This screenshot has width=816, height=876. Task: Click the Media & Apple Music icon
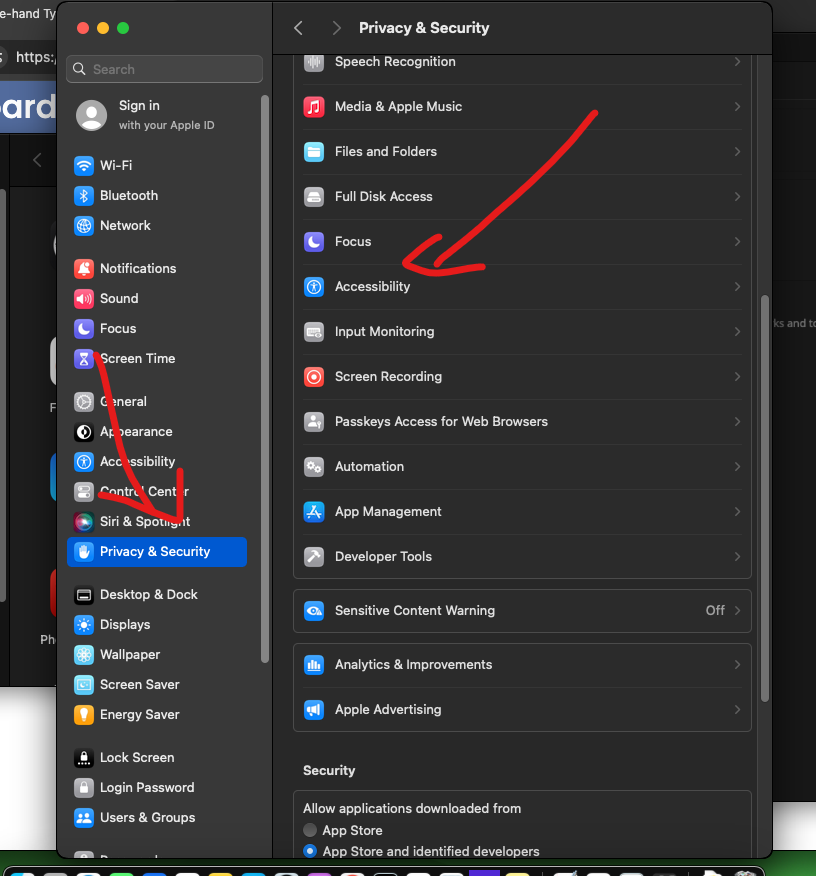tap(314, 107)
